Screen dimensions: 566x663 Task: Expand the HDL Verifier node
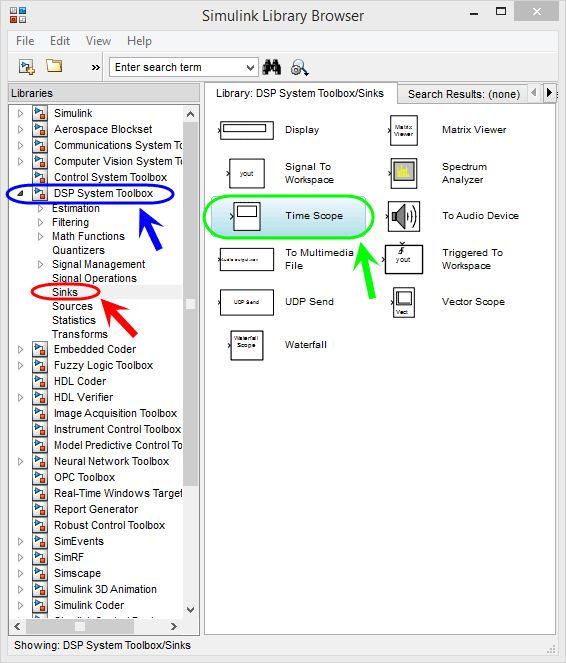(20, 397)
